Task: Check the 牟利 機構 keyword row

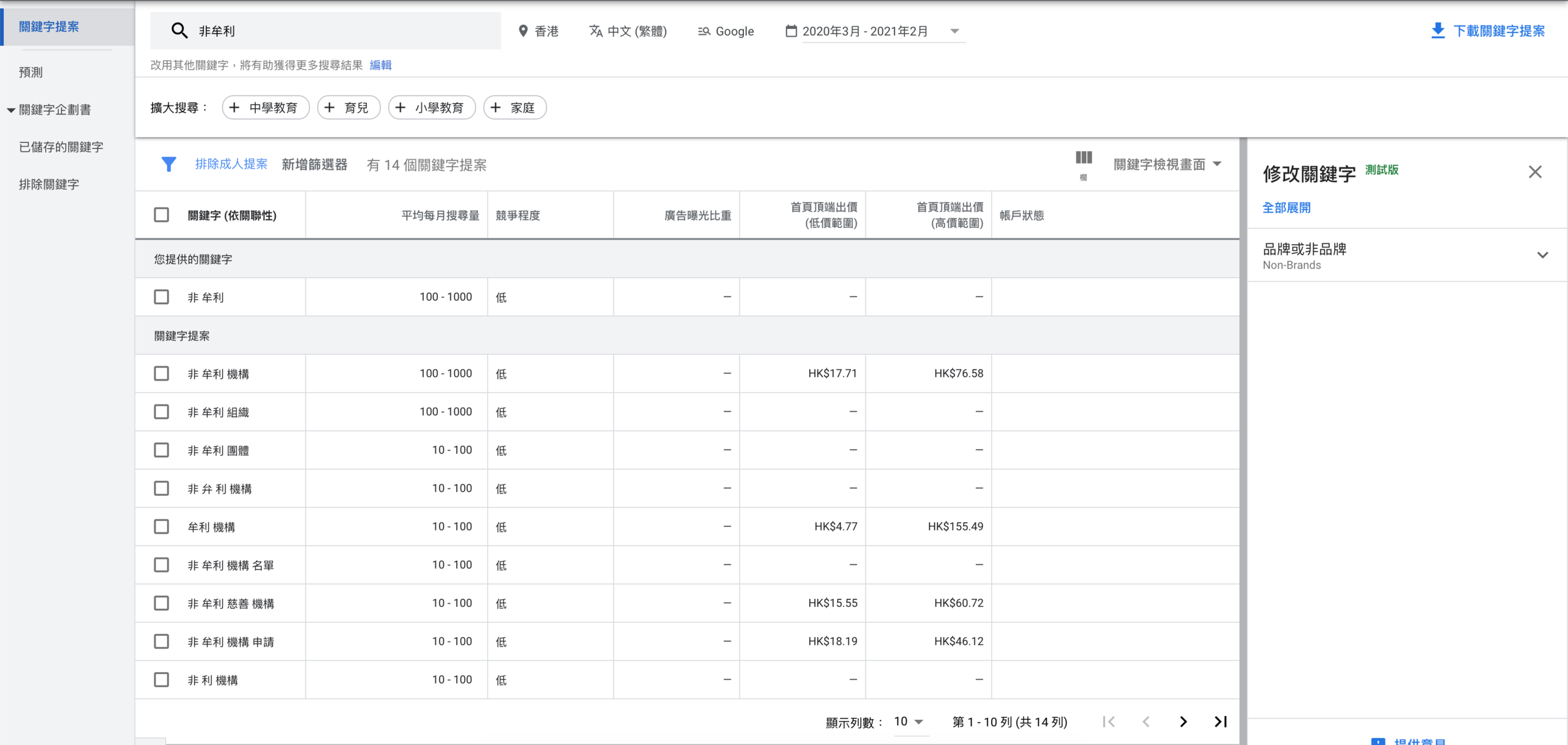Action: click(161, 527)
